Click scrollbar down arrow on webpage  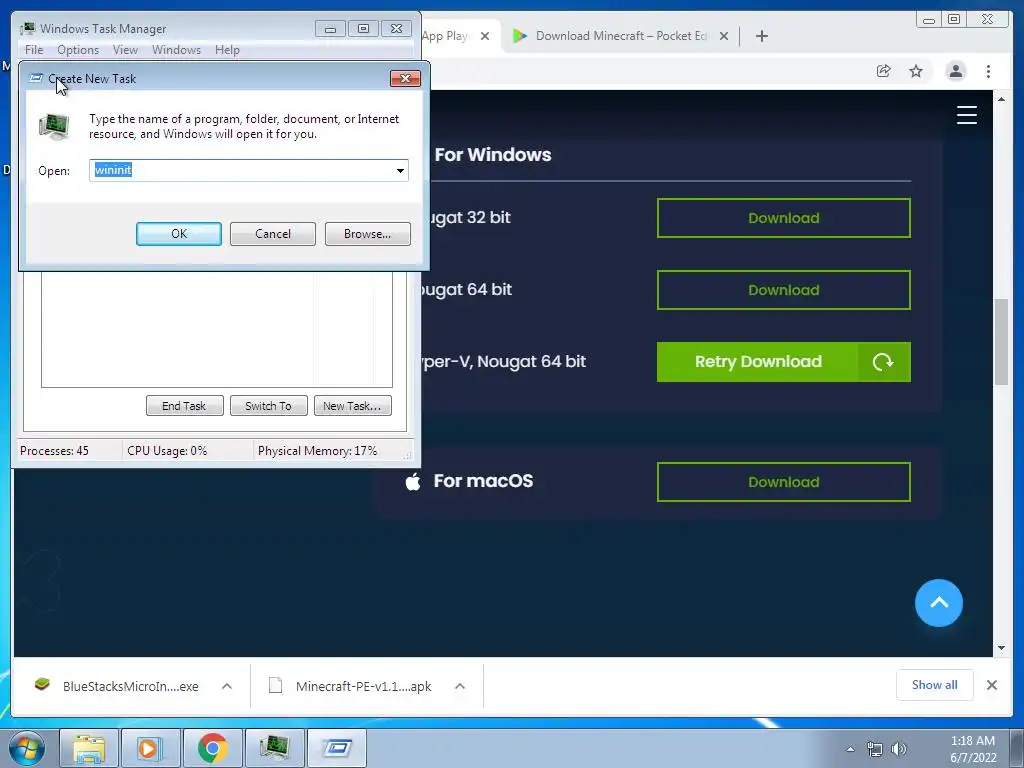click(x=1001, y=648)
